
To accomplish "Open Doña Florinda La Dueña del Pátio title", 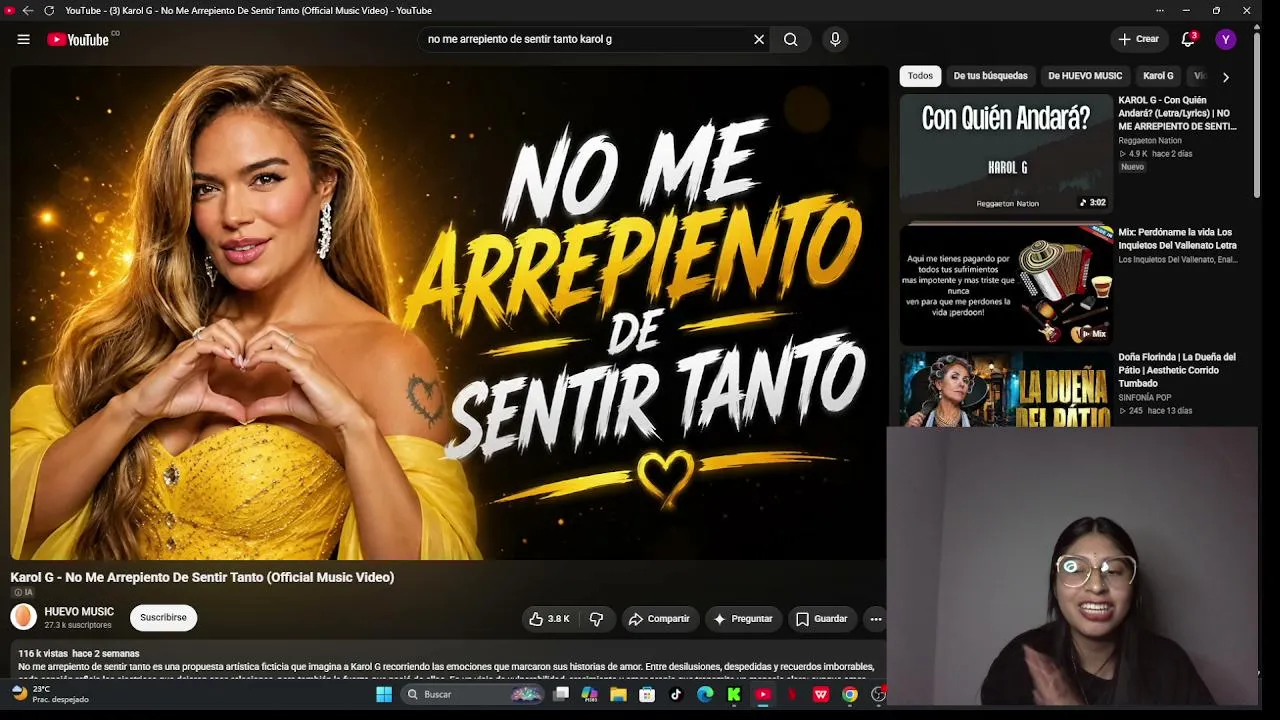I will tap(1177, 370).
